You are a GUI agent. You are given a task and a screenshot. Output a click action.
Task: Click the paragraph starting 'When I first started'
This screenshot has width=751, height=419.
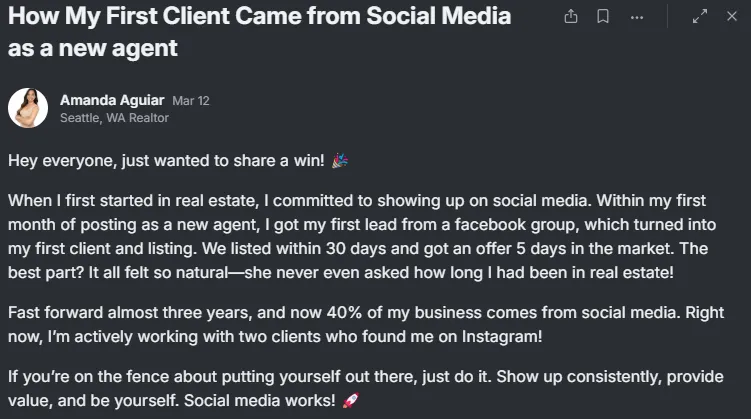coord(362,237)
